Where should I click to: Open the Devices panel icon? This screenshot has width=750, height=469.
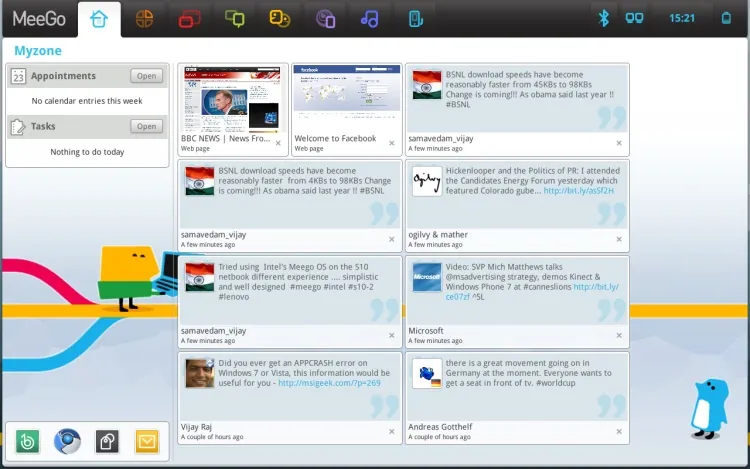pyautogui.click(x=416, y=19)
